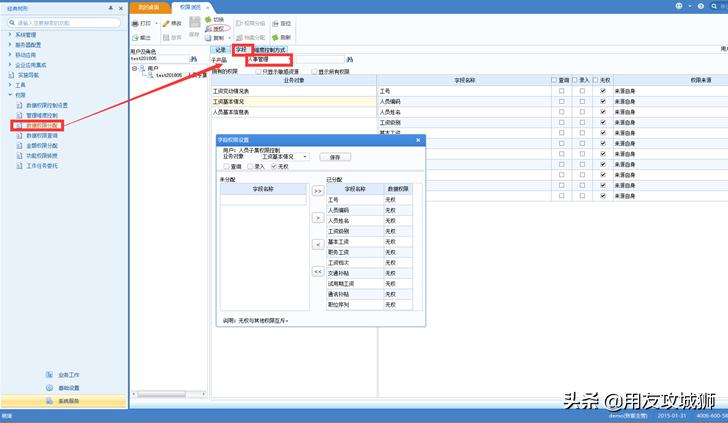Switch to the 记录 tab
This screenshot has width=728, height=423.
[221, 50]
